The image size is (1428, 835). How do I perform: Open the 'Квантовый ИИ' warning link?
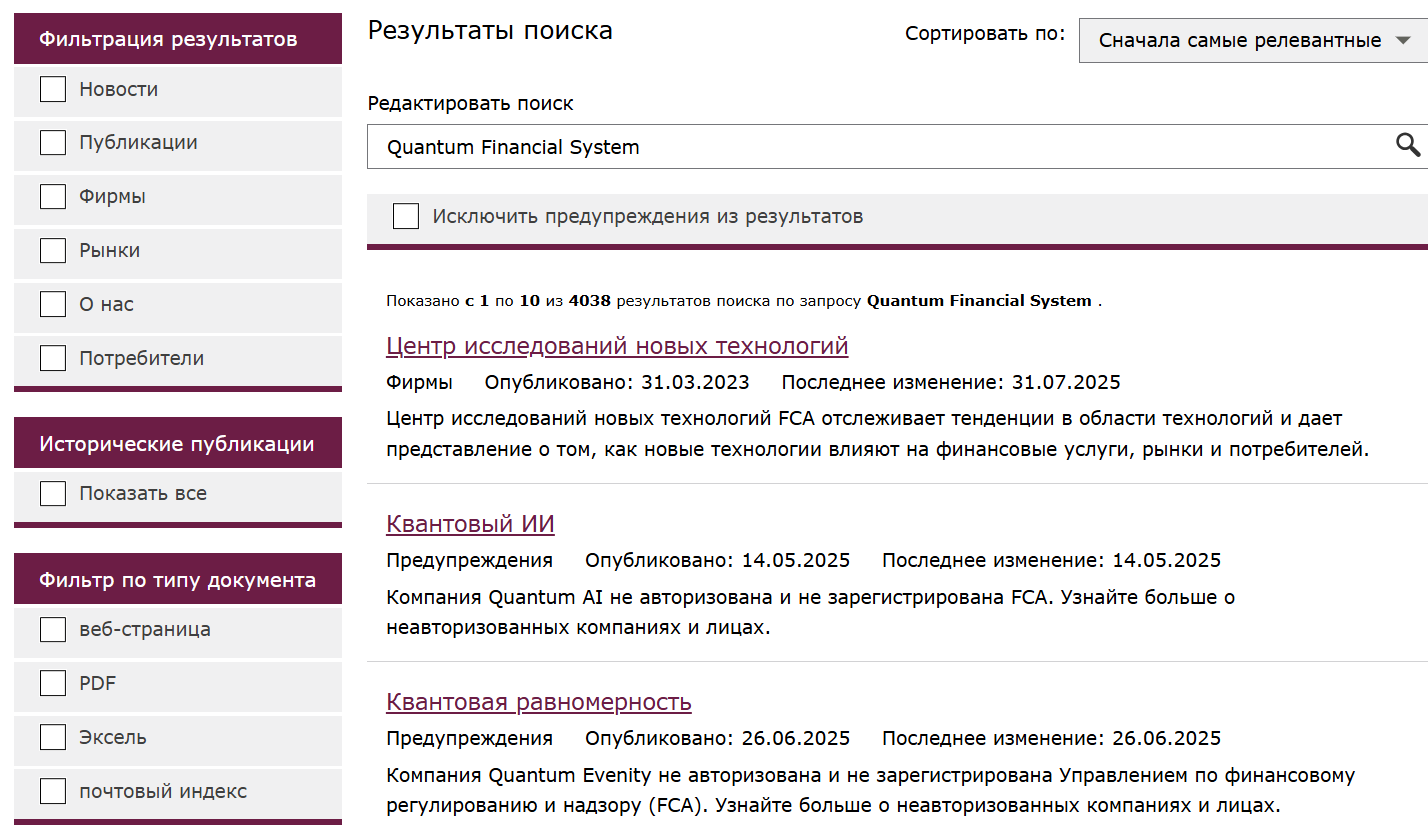coord(470,523)
